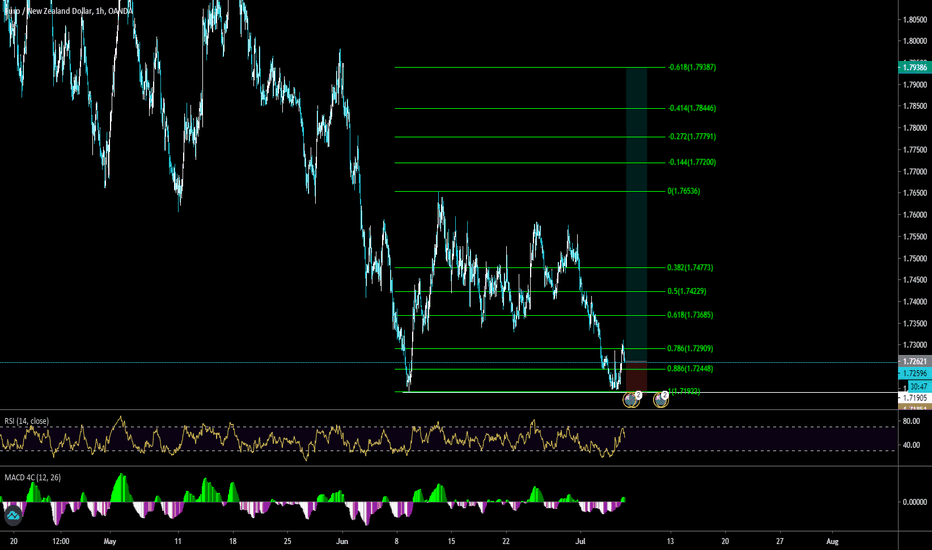Click the May date label on the time axis
The image size is (932, 550).
pyautogui.click(x=110, y=542)
